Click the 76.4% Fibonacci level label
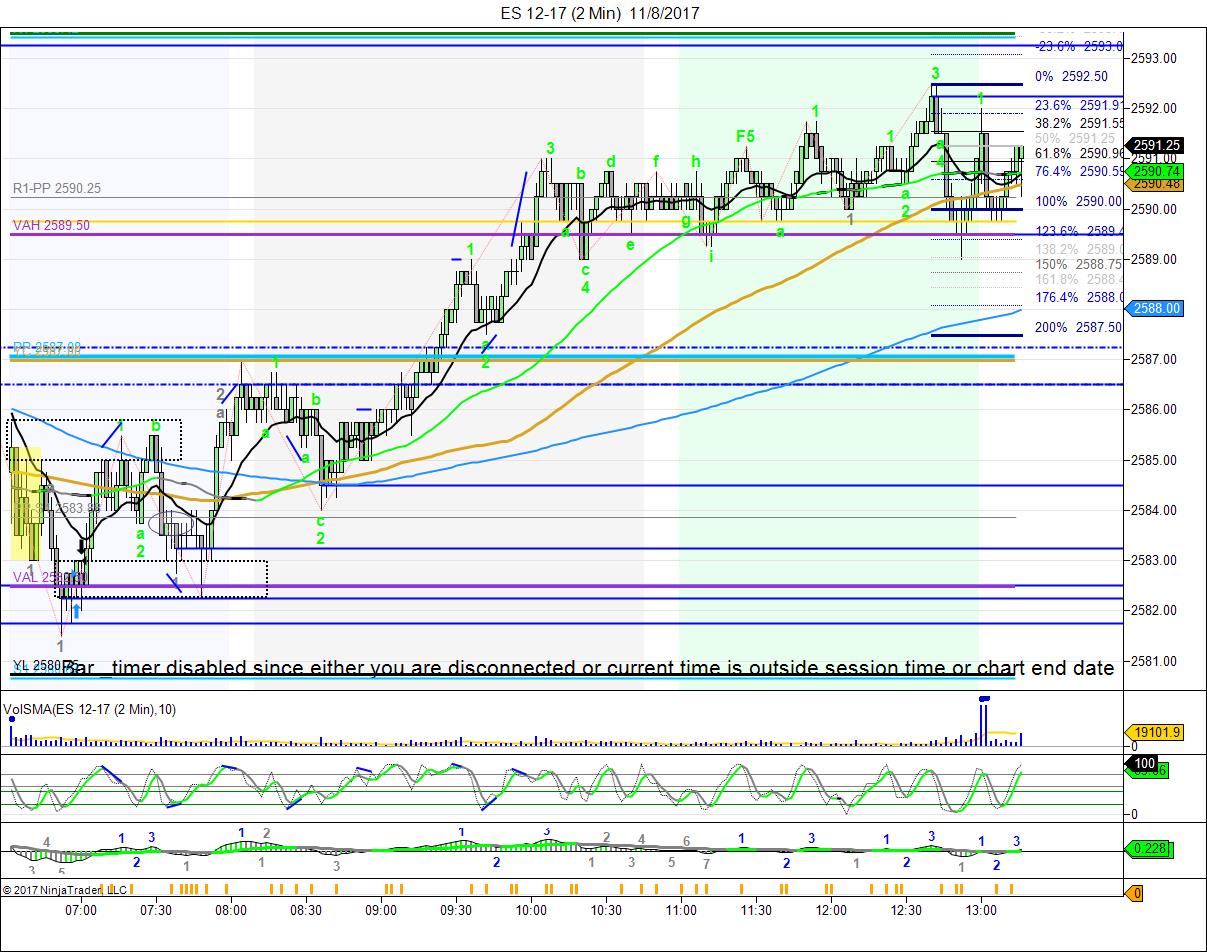The image size is (1207, 952). coord(1079,171)
